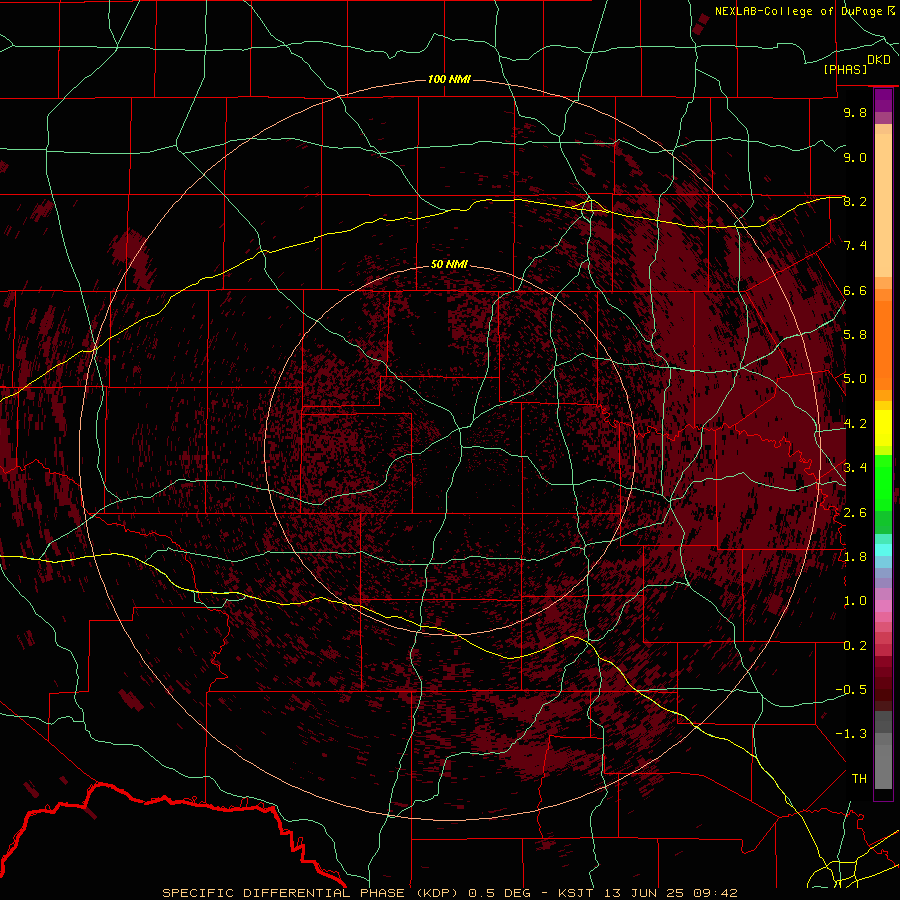Click the -0.5 scale value
900x900 pixels.
click(x=851, y=690)
